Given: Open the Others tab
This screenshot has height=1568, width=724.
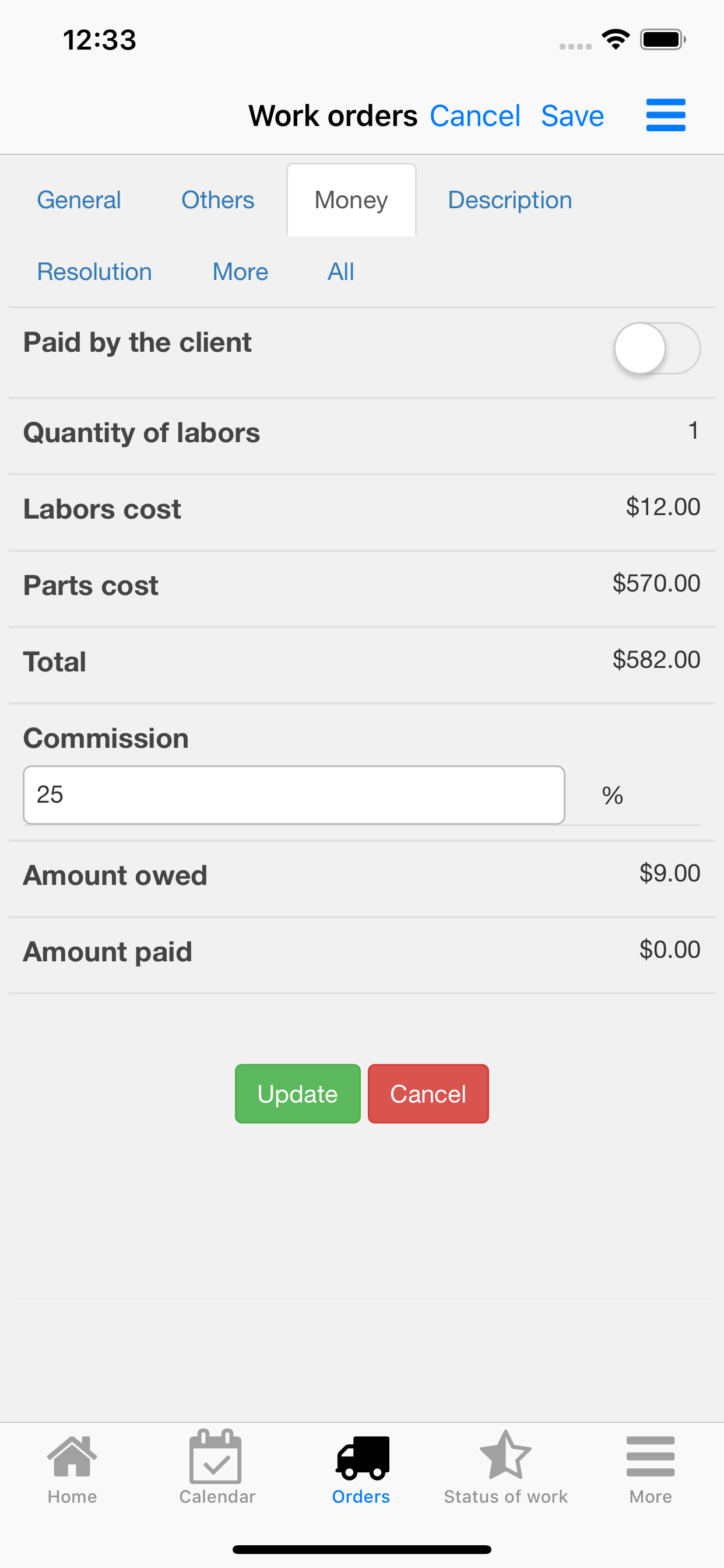Looking at the screenshot, I should pos(218,200).
